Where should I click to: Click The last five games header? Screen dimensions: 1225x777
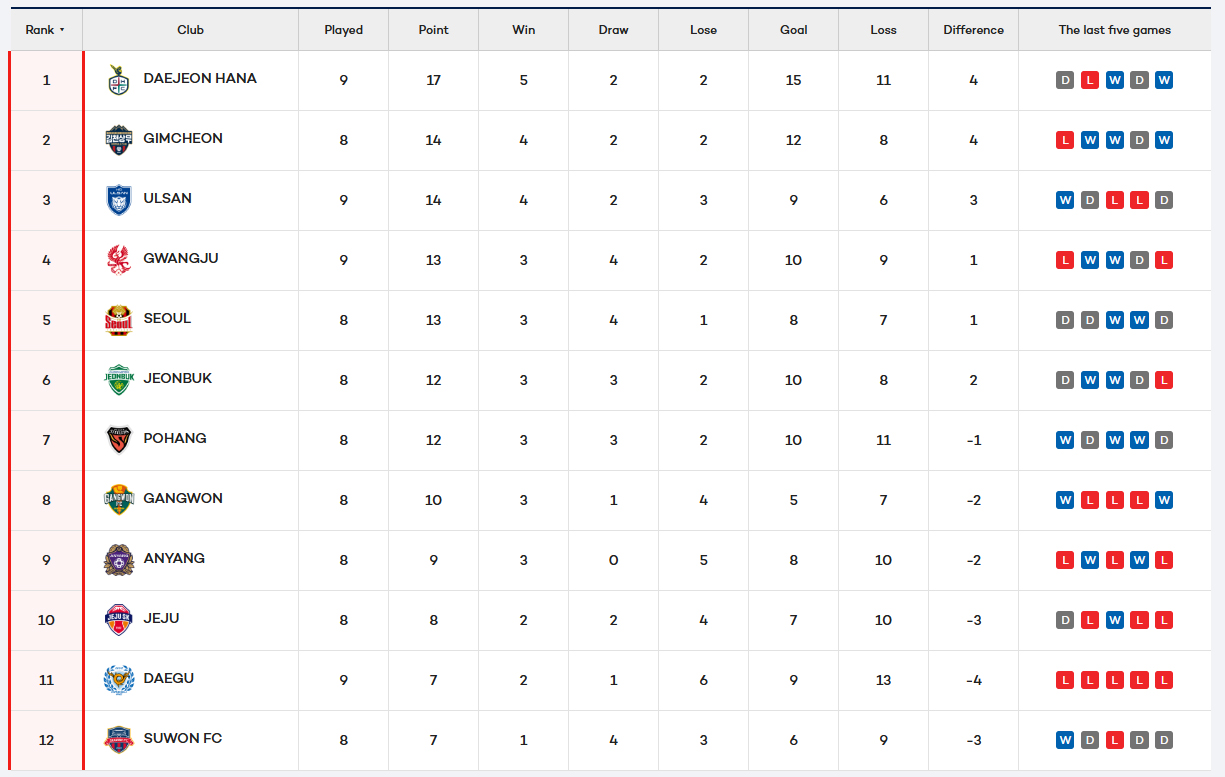tap(1114, 30)
